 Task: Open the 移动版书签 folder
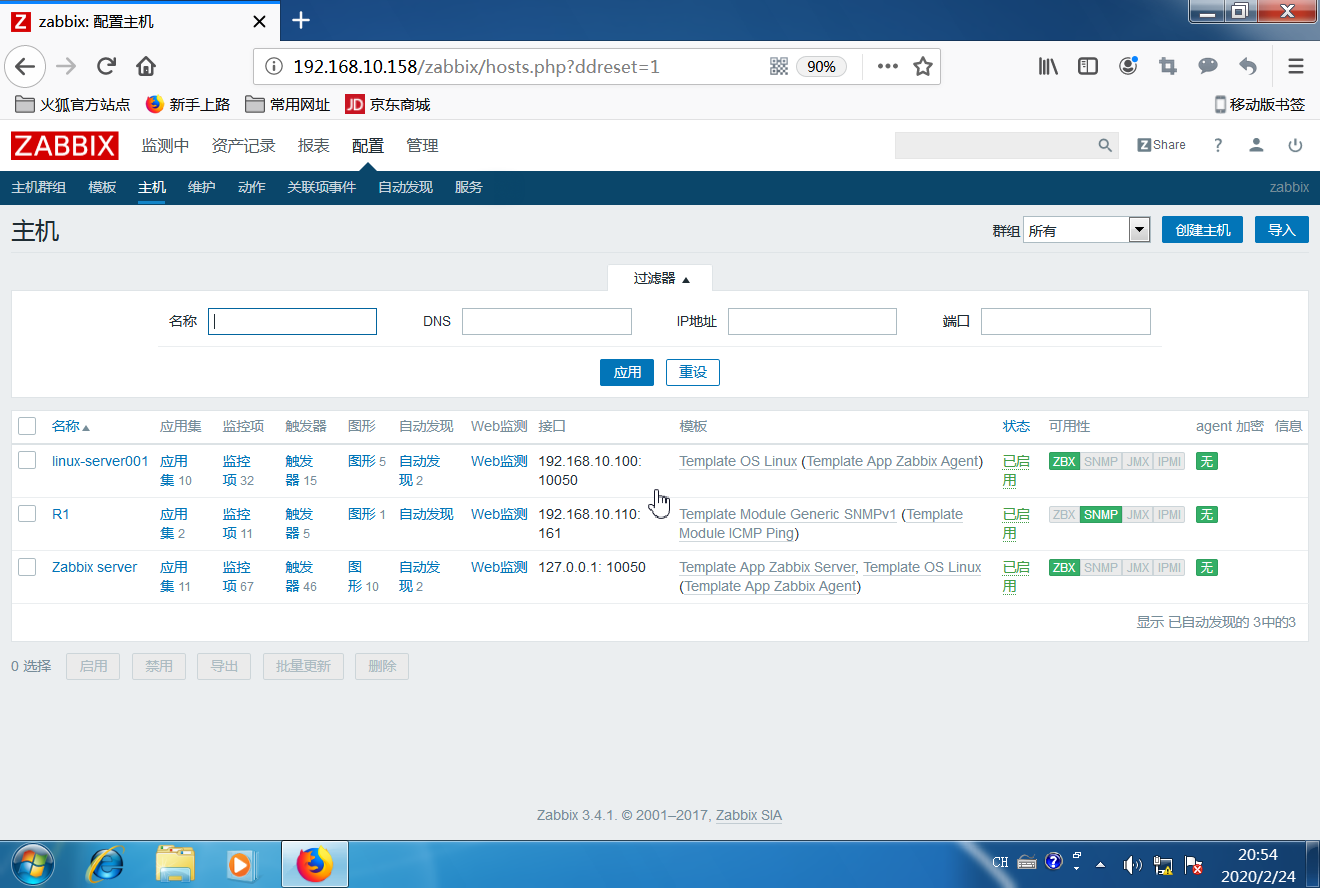[1260, 104]
